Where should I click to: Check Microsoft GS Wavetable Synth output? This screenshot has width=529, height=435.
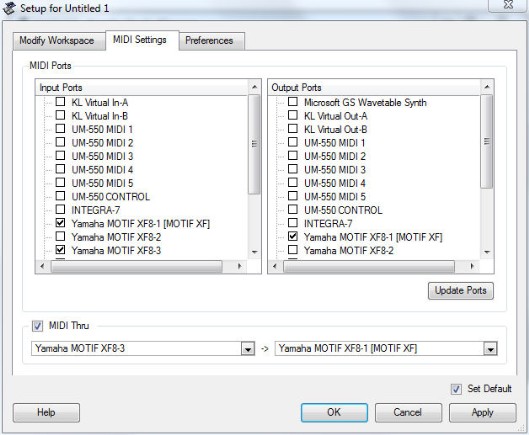(293, 102)
